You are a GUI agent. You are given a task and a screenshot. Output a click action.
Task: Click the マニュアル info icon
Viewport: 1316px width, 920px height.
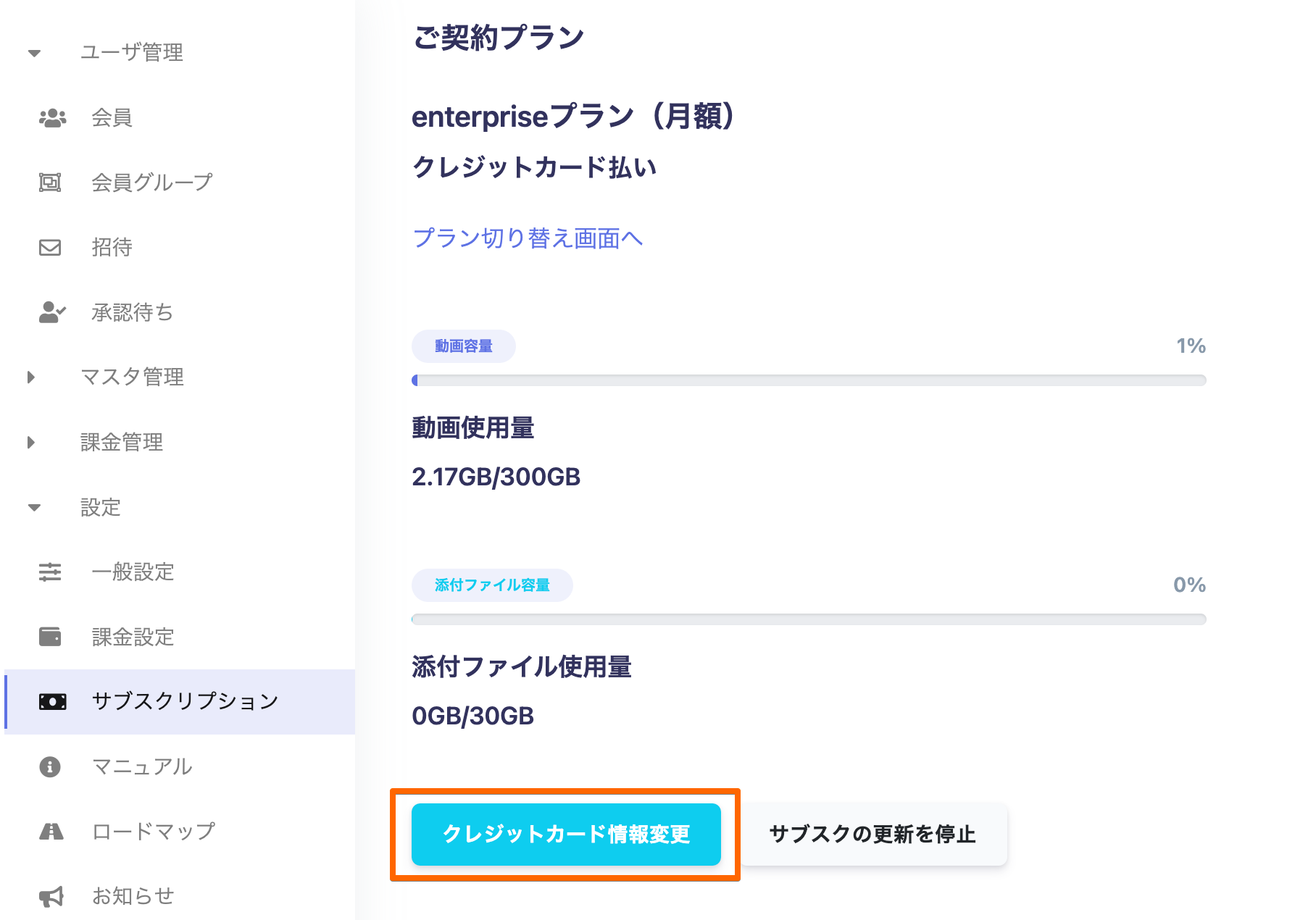[x=50, y=766]
